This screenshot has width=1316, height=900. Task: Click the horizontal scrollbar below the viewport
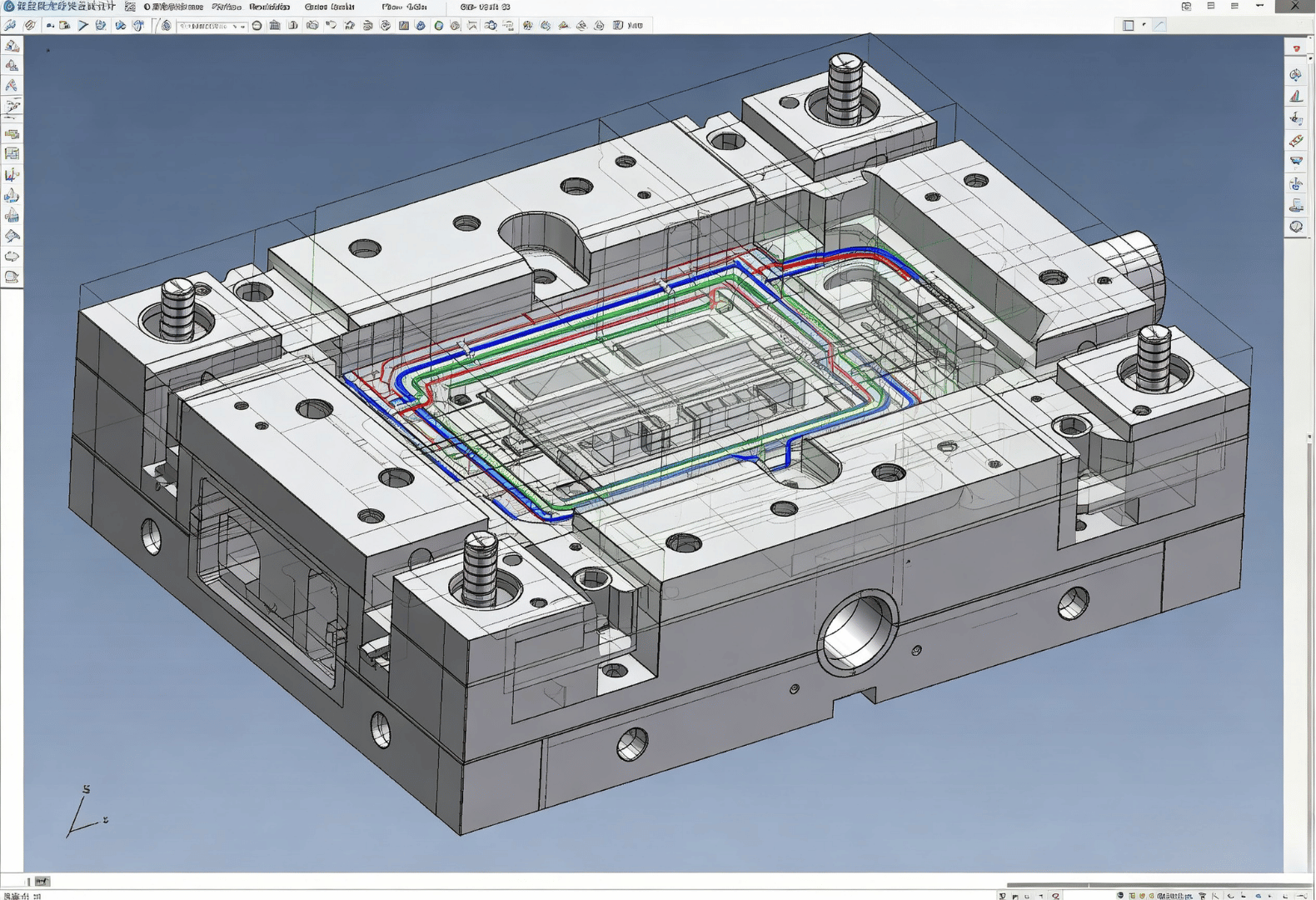coord(1159,884)
